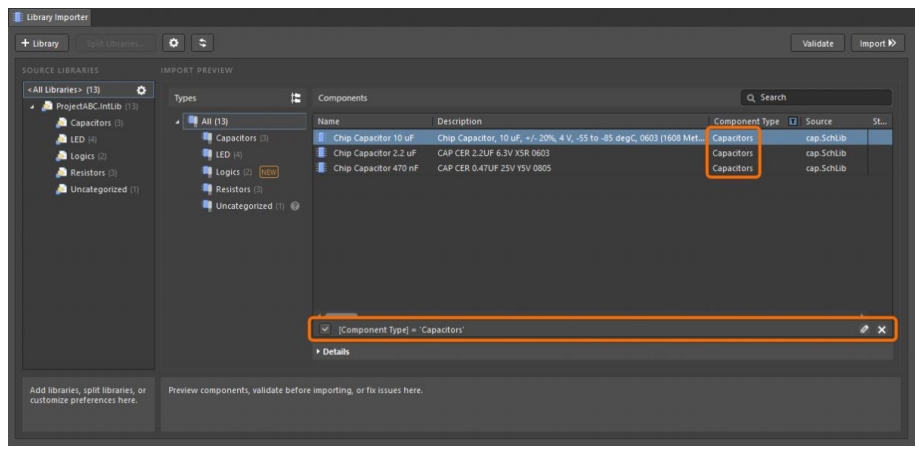Click component icon of Chip Capacitor 10 uF
The height and width of the screenshot is (451, 919).
pyautogui.click(x=321, y=137)
